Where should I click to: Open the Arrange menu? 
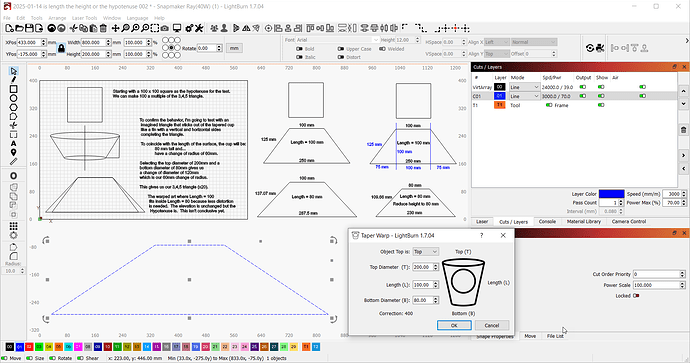[57, 18]
